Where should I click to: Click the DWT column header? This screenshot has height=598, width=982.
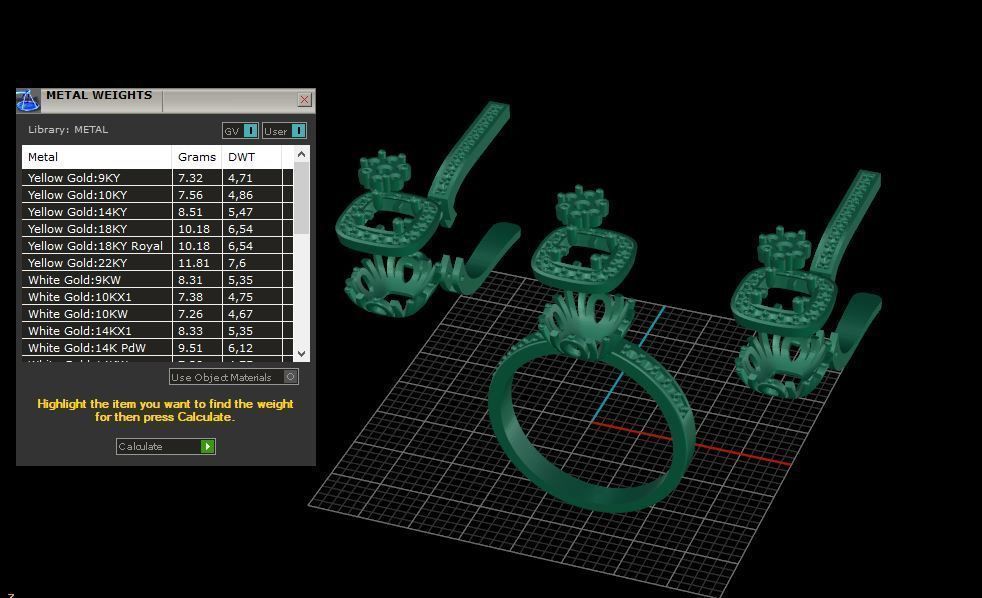click(x=252, y=157)
